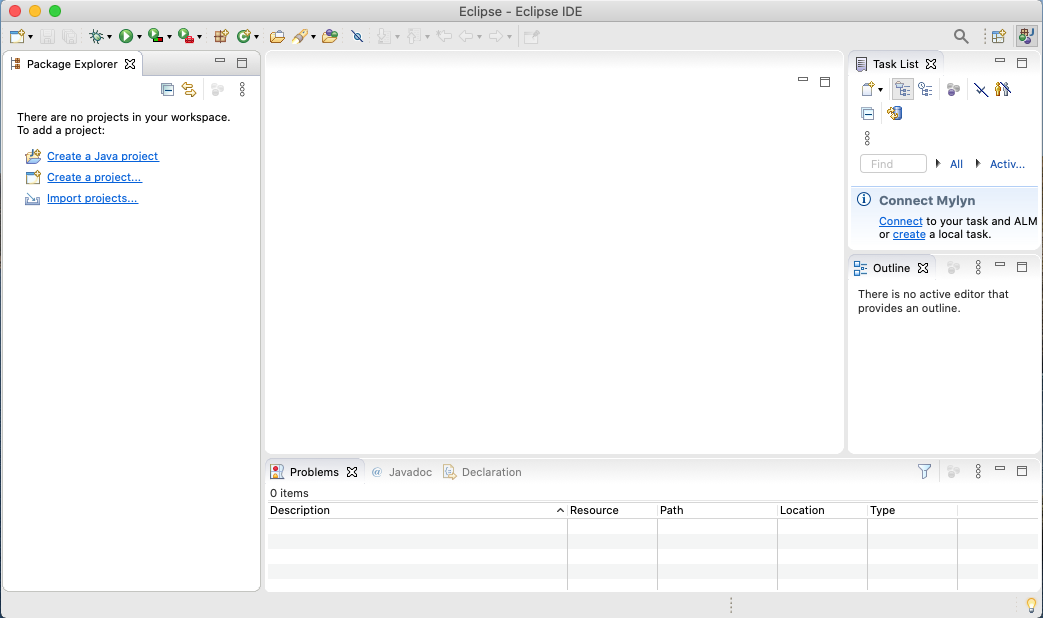
Task: Click the 'Create a Java project' link
Action: 102,156
